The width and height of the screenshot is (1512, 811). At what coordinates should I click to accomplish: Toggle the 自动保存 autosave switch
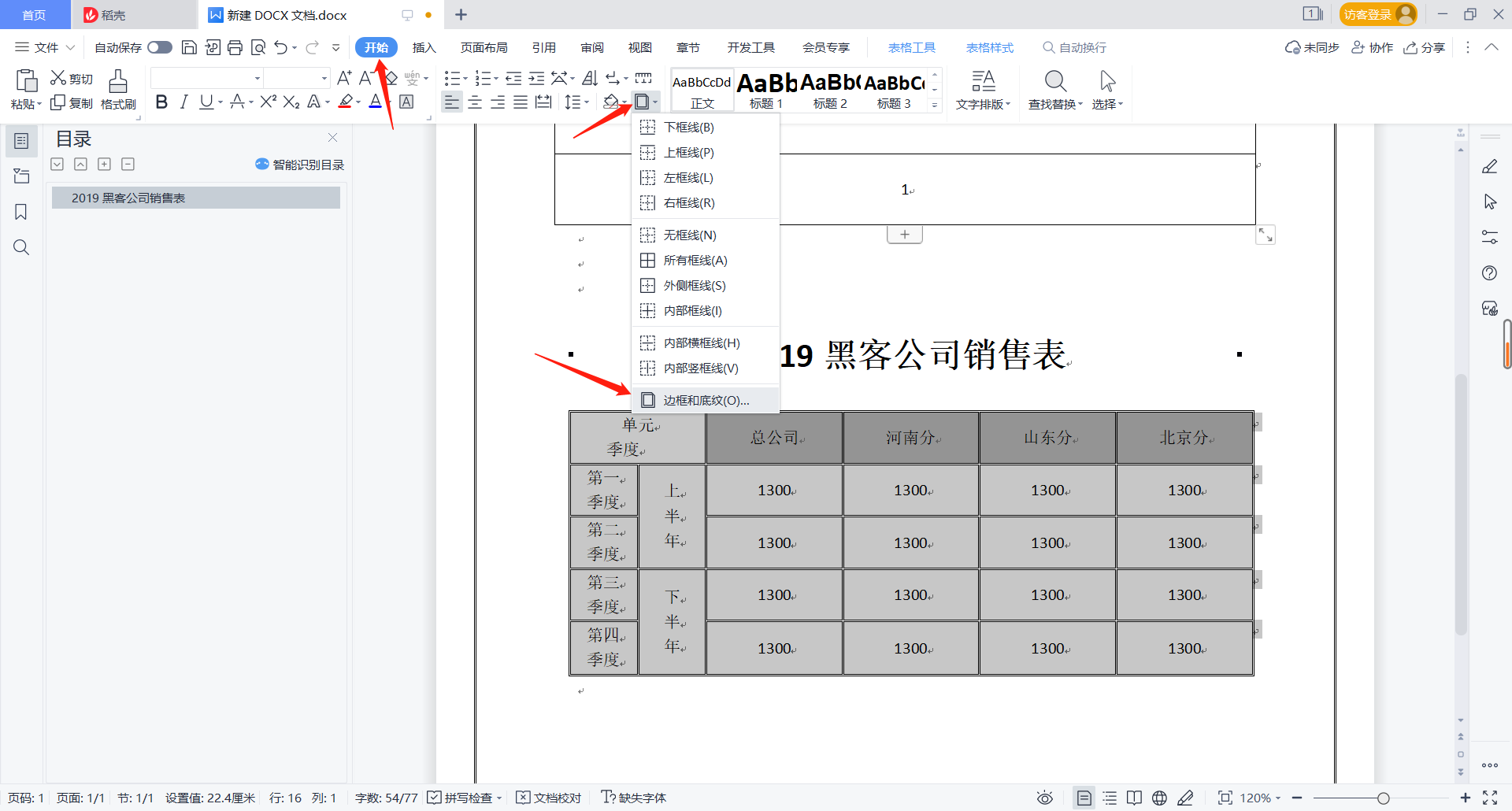pyautogui.click(x=159, y=47)
